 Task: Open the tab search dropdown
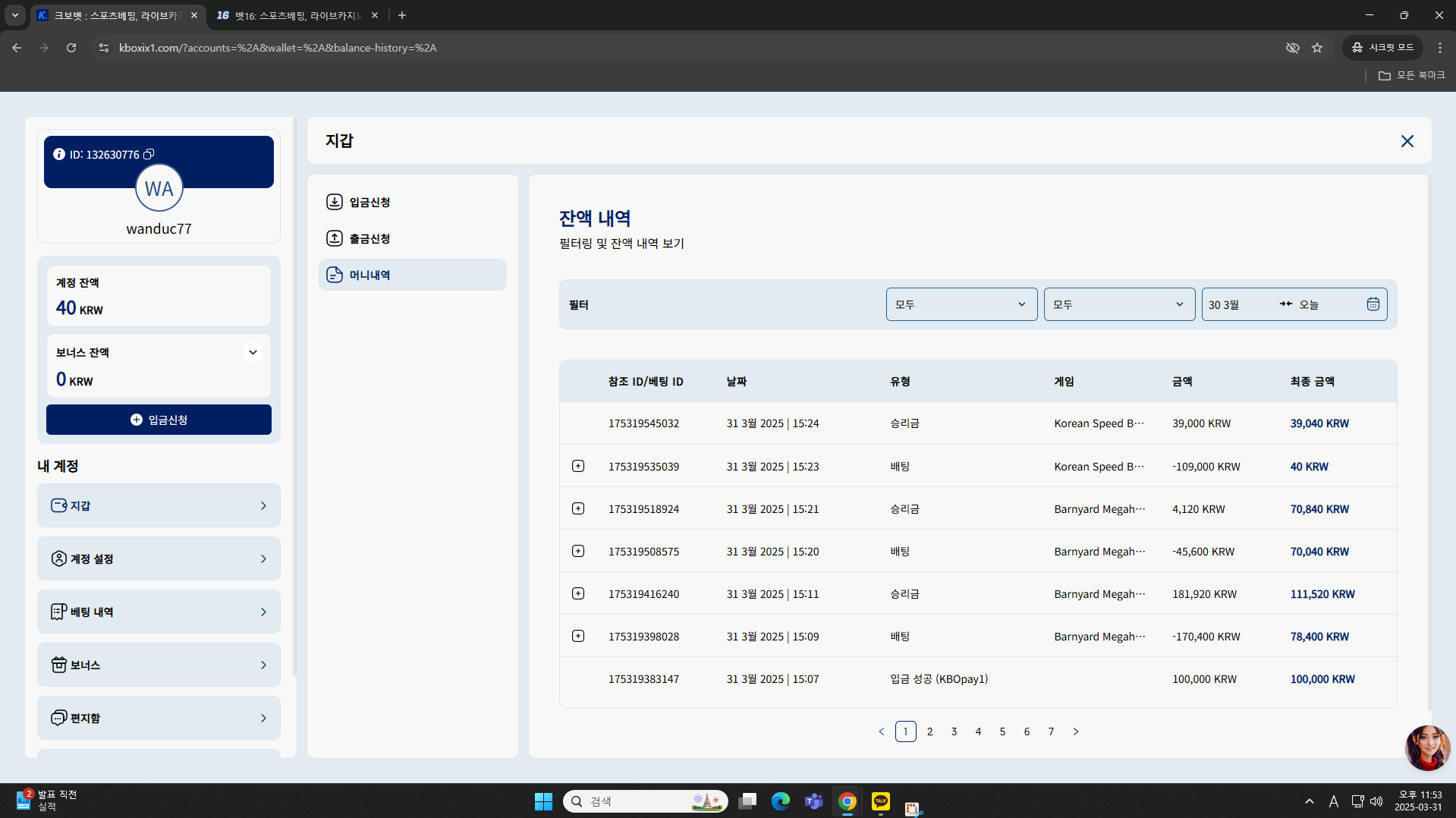[x=14, y=15]
